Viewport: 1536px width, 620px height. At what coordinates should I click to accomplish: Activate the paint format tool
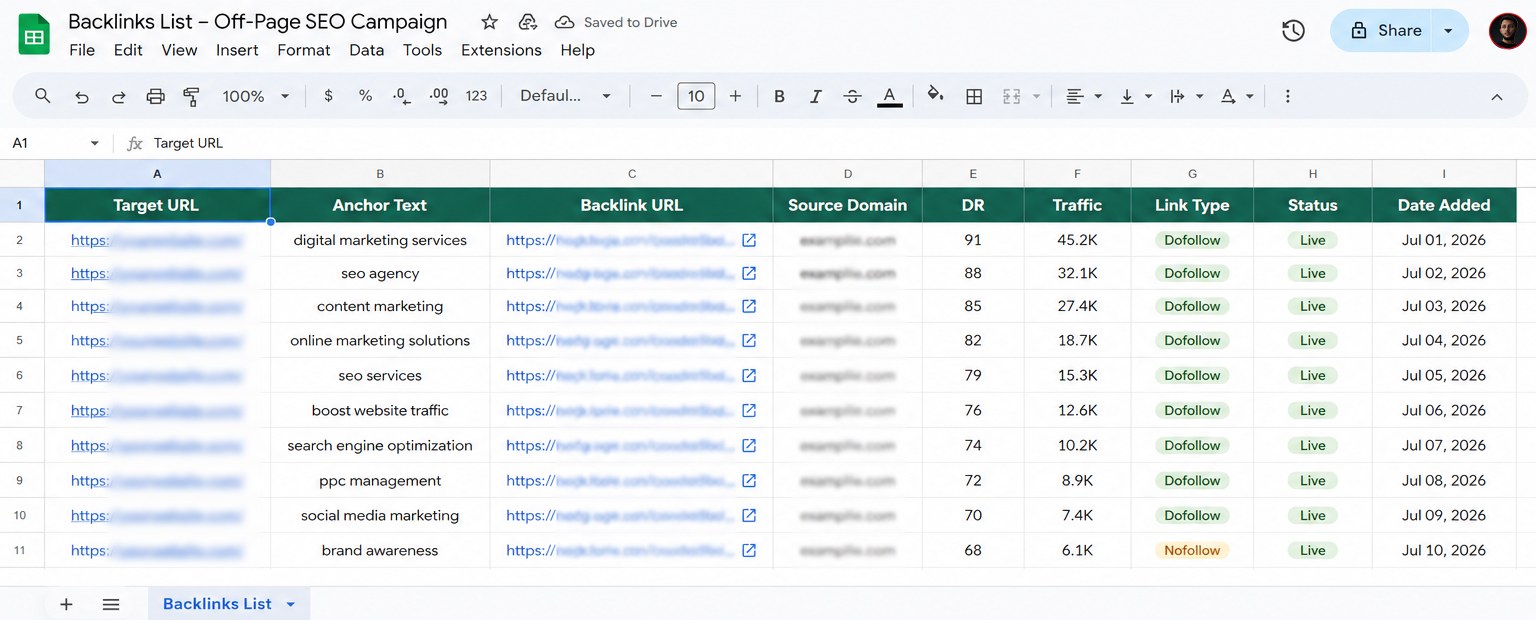click(191, 97)
